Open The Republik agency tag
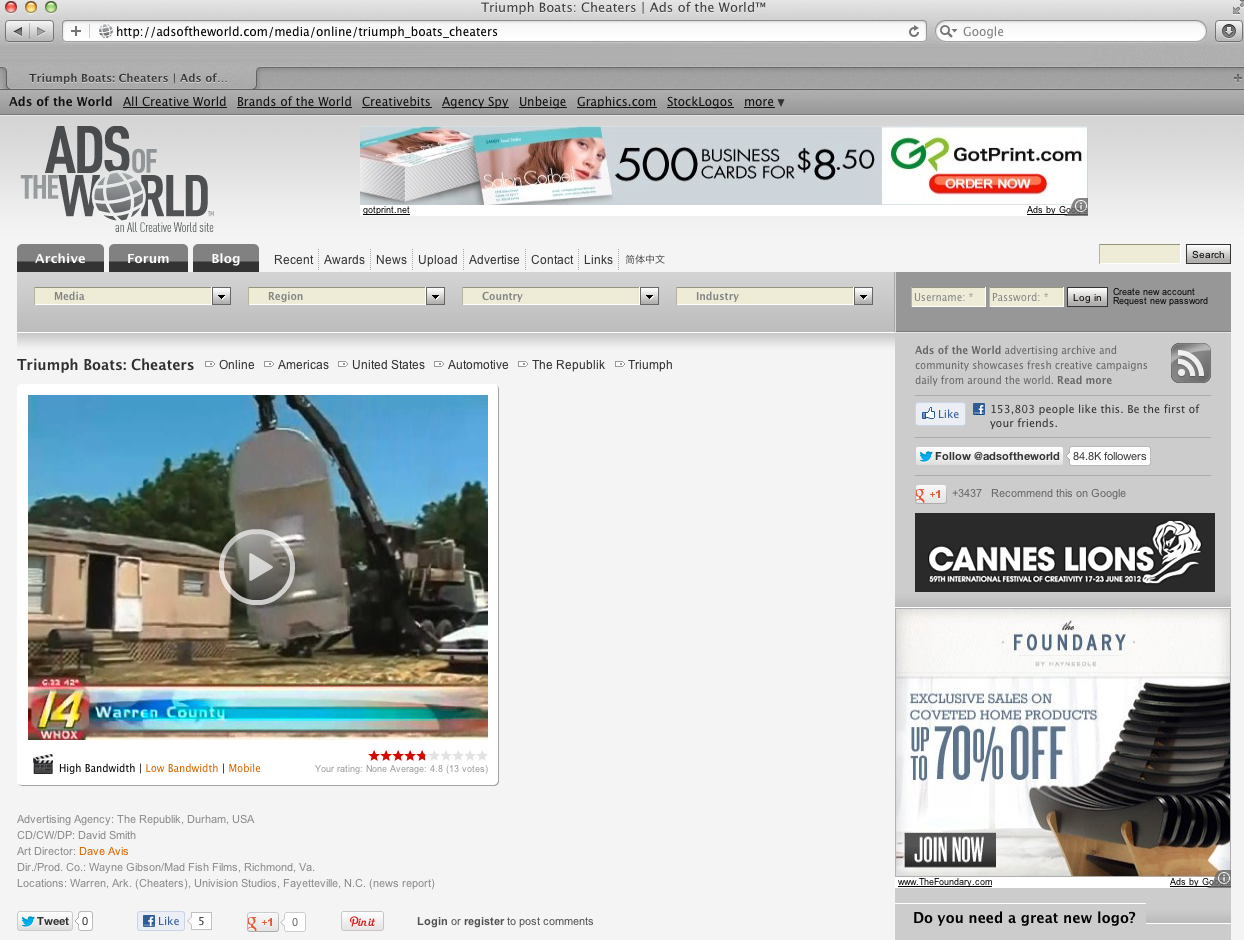The height and width of the screenshot is (940, 1244). [568, 365]
